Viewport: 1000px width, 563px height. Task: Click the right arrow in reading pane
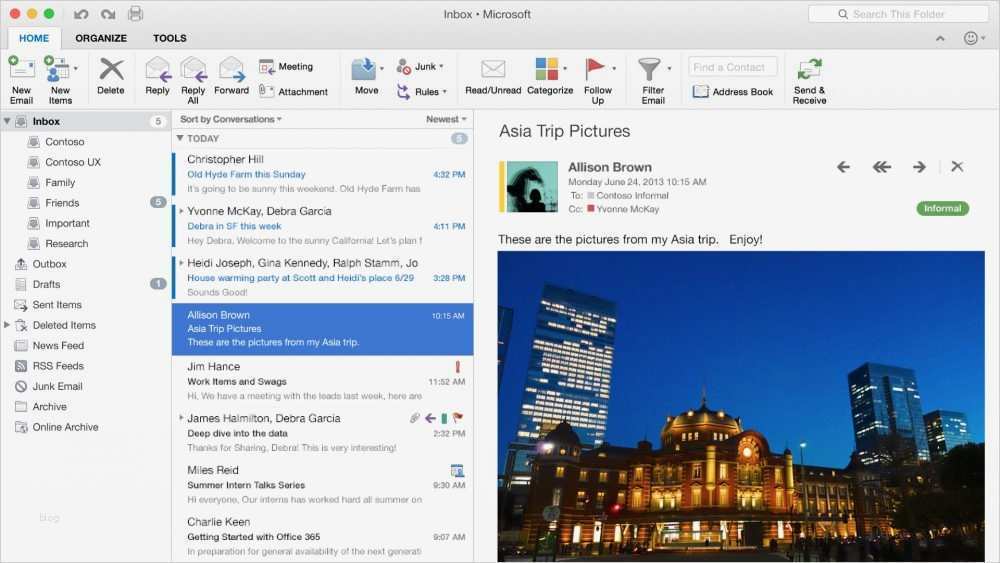(x=919, y=167)
